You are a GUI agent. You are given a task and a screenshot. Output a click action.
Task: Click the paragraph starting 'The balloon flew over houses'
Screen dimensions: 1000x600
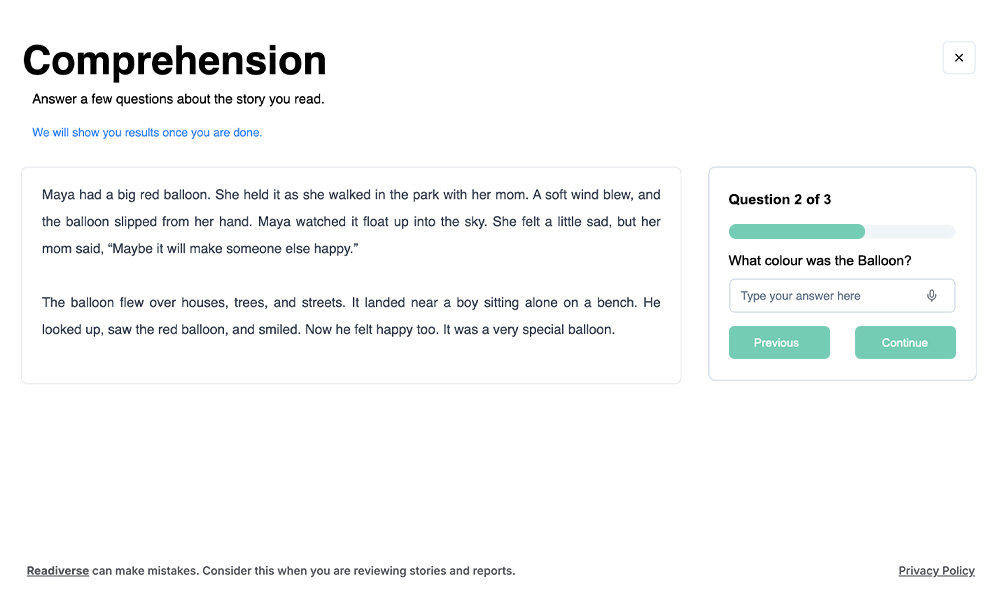[351, 316]
